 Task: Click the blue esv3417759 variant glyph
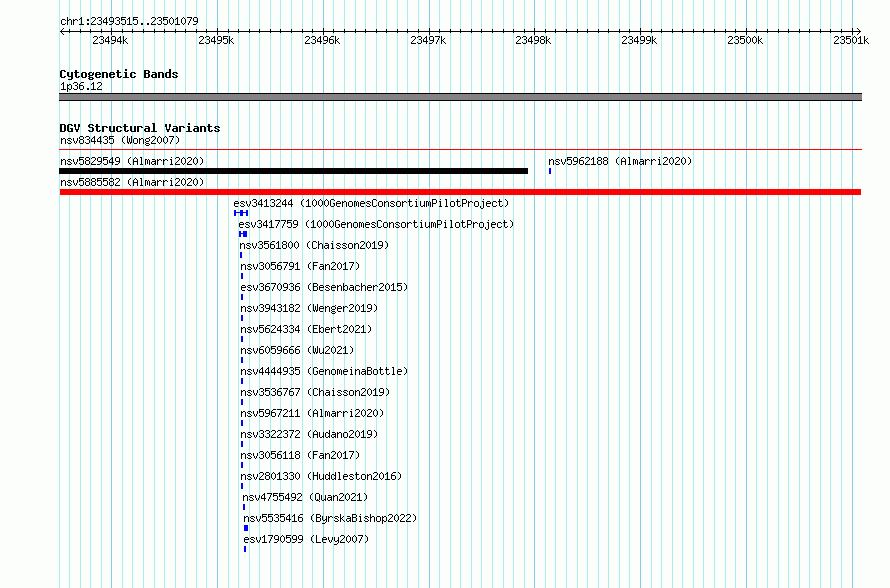coord(243,234)
